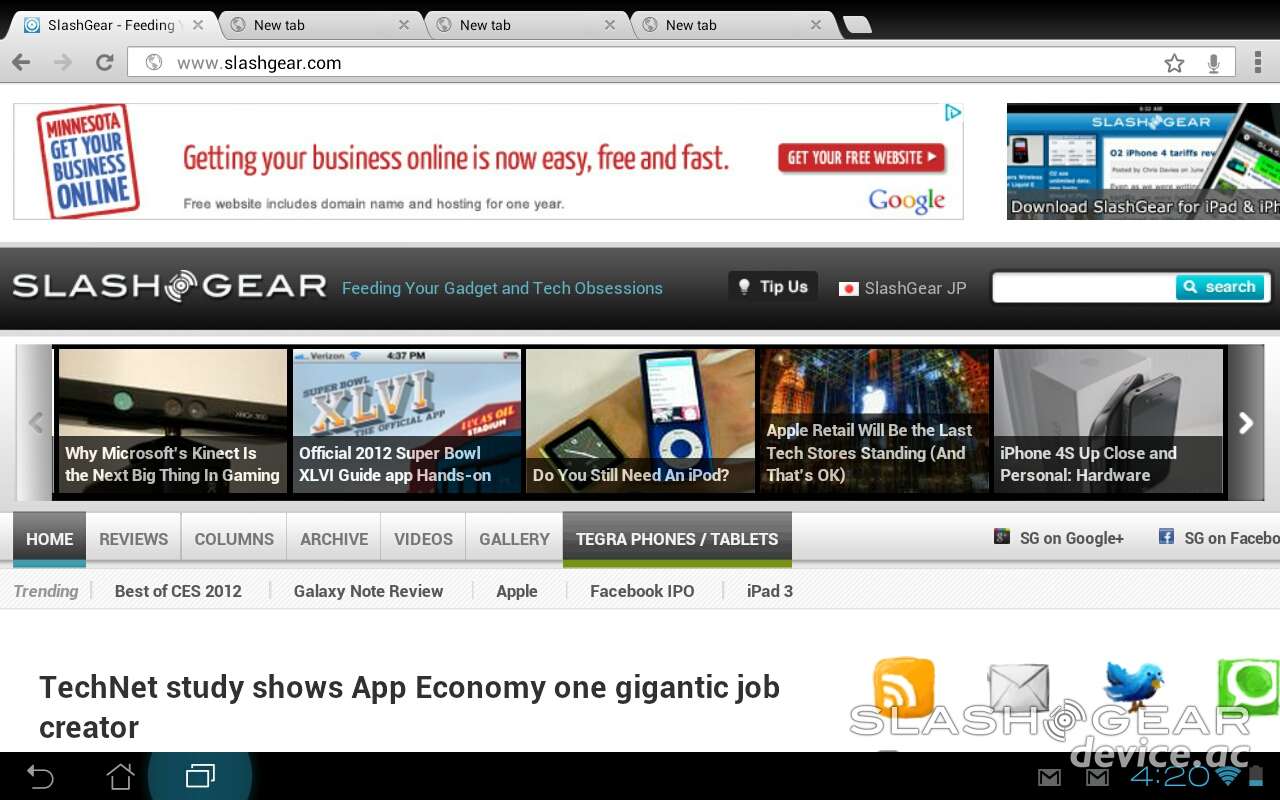Open trending link Galaxy Note Review

click(x=368, y=591)
